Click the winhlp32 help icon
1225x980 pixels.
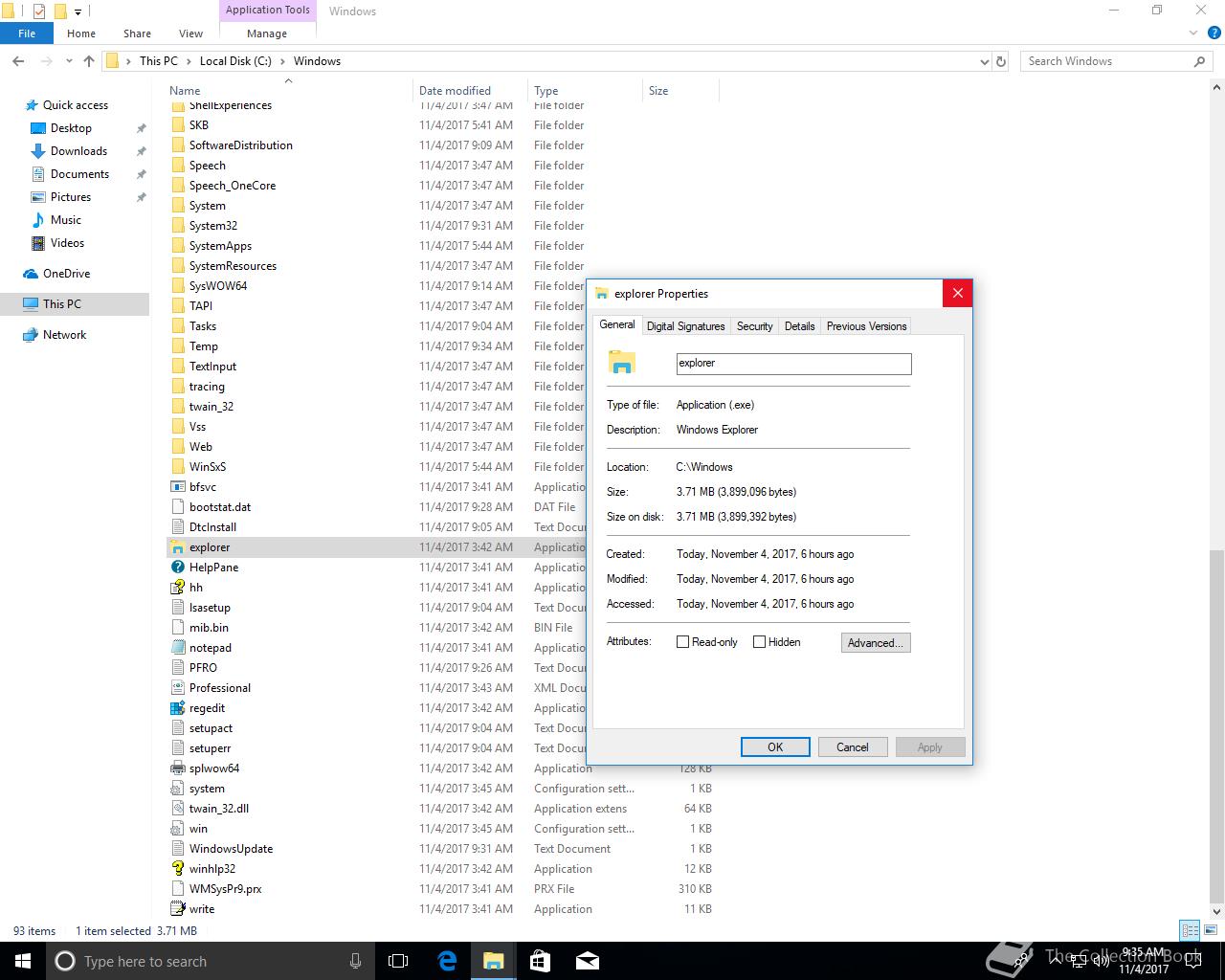tap(177, 869)
